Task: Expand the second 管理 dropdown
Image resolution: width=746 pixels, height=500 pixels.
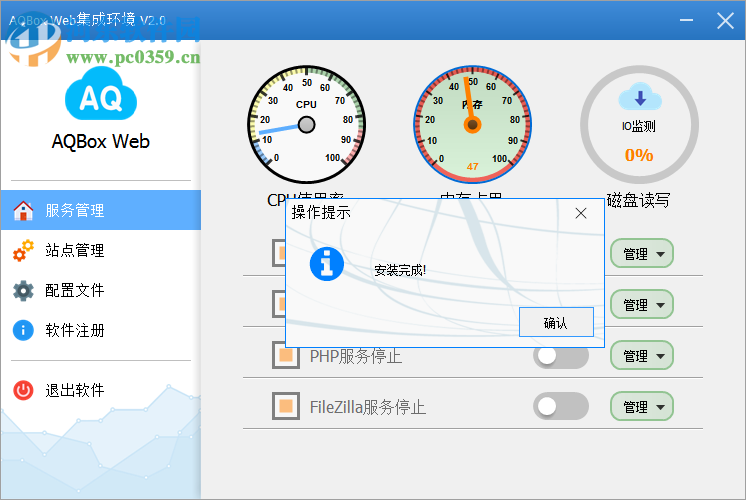Action: [642, 304]
